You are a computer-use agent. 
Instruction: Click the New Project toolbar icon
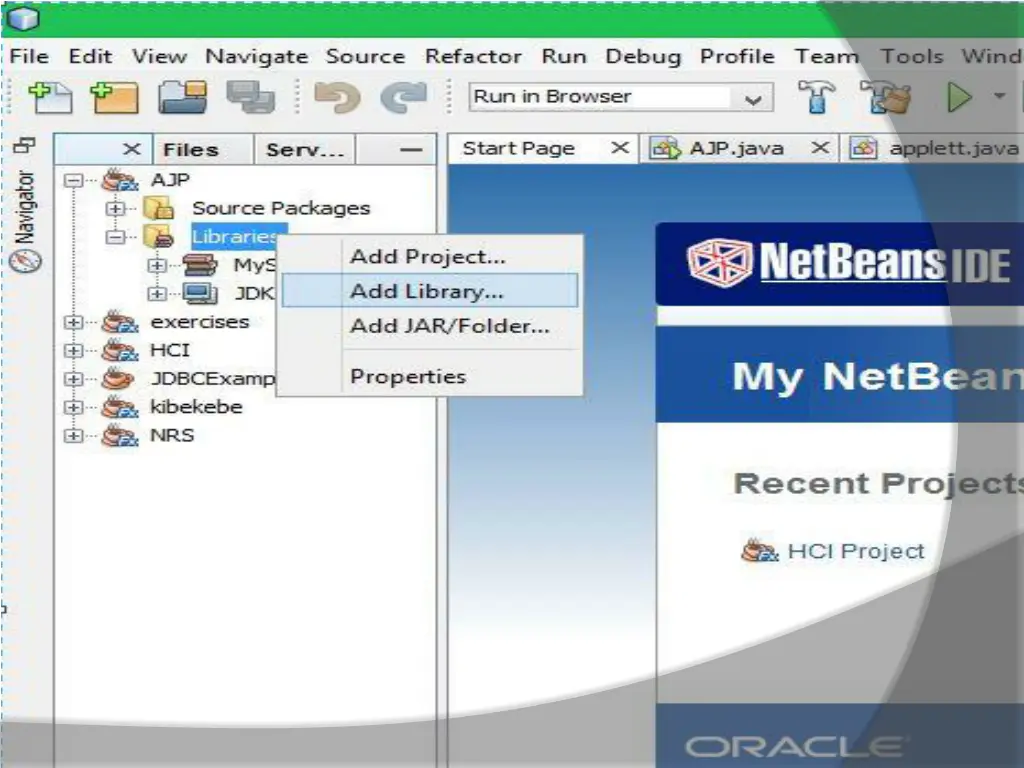(x=115, y=98)
